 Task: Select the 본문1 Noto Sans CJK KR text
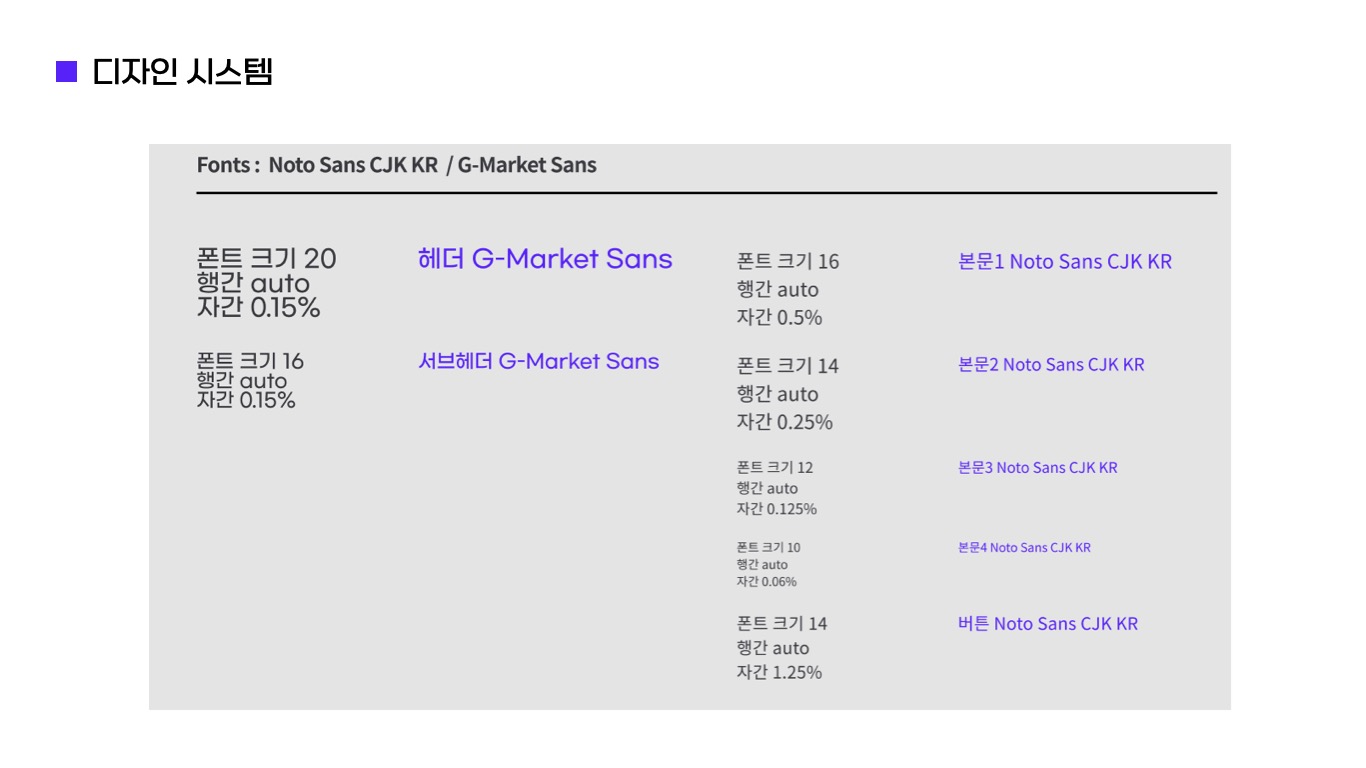[x=1064, y=262]
